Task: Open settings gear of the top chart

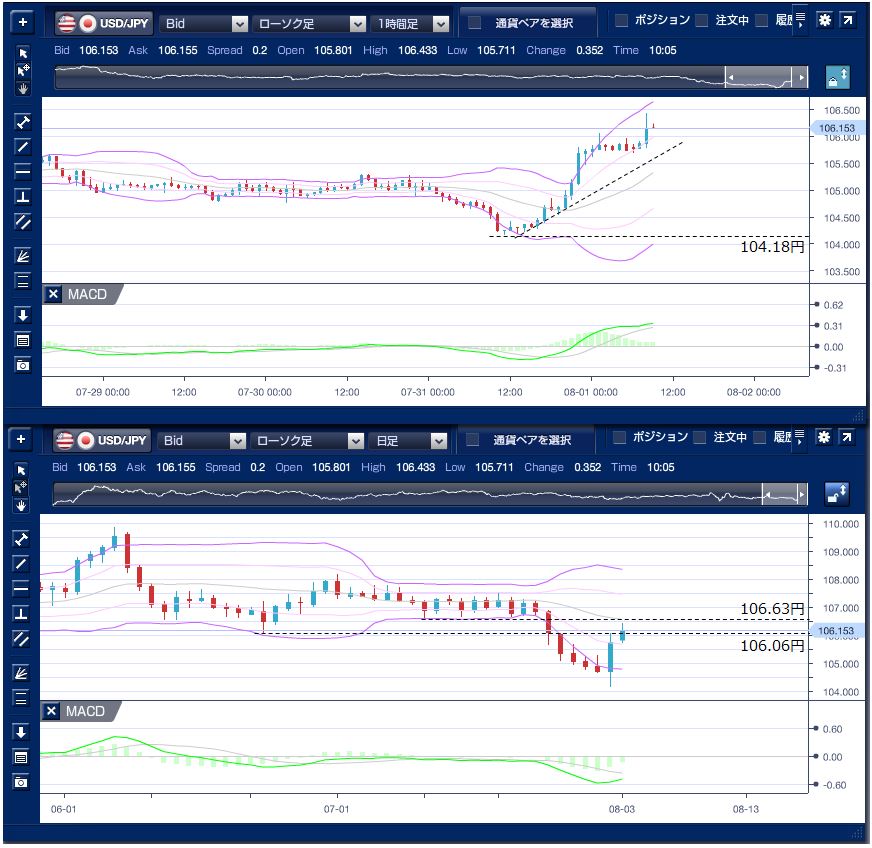Action: click(824, 21)
